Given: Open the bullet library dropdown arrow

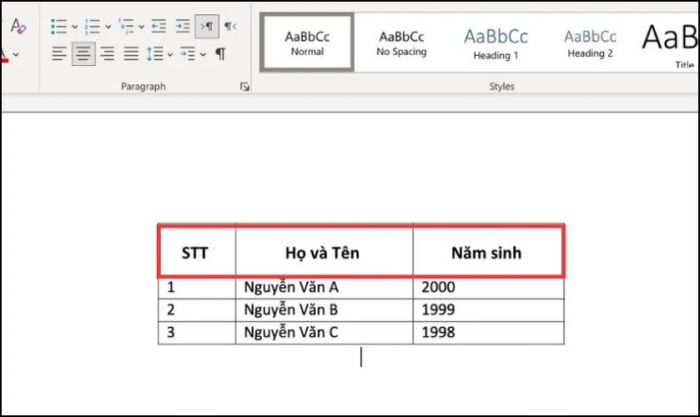Looking at the screenshot, I should (75, 27).
